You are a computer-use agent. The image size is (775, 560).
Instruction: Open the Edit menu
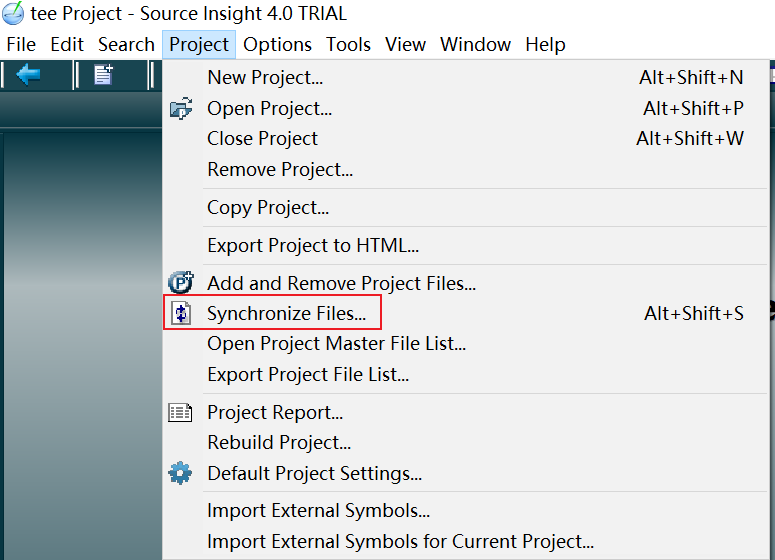pos(67,44)
